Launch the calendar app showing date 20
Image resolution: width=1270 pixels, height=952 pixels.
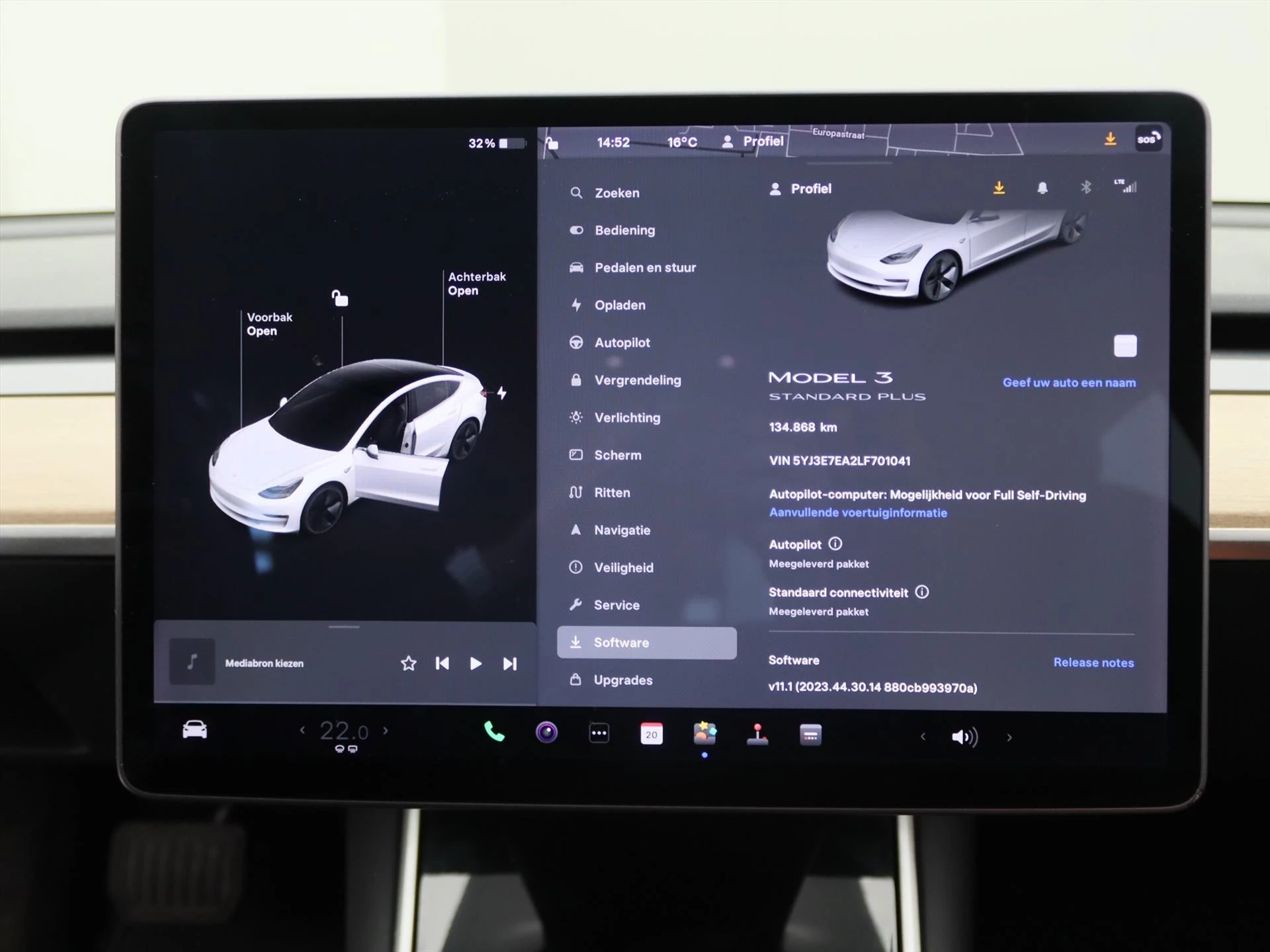(x=652, y=733)
